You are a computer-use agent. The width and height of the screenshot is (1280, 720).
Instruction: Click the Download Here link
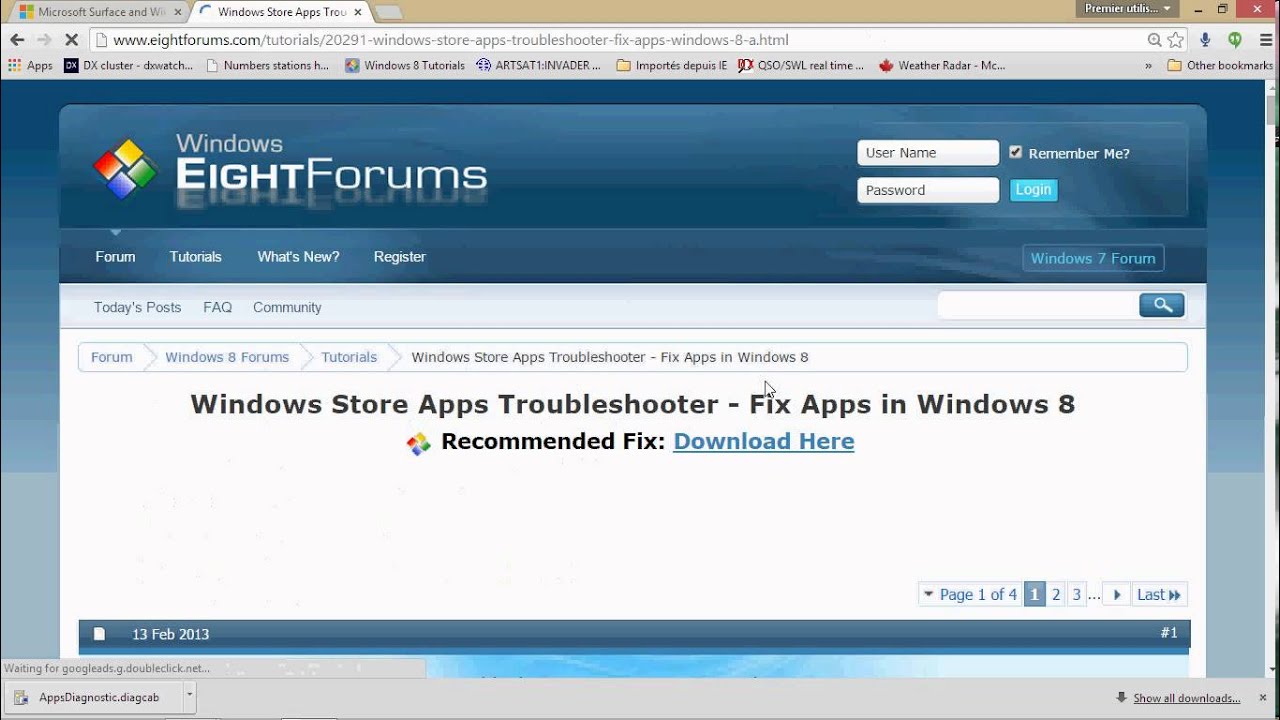(x=764, y=441)
